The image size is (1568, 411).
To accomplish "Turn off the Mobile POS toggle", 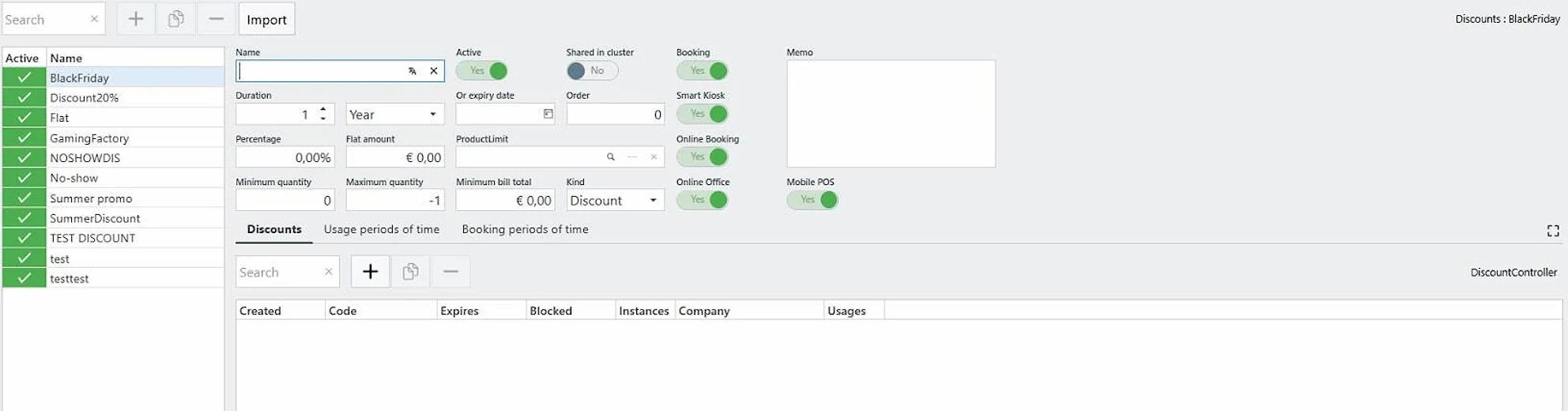I will [x=812, y=200].
